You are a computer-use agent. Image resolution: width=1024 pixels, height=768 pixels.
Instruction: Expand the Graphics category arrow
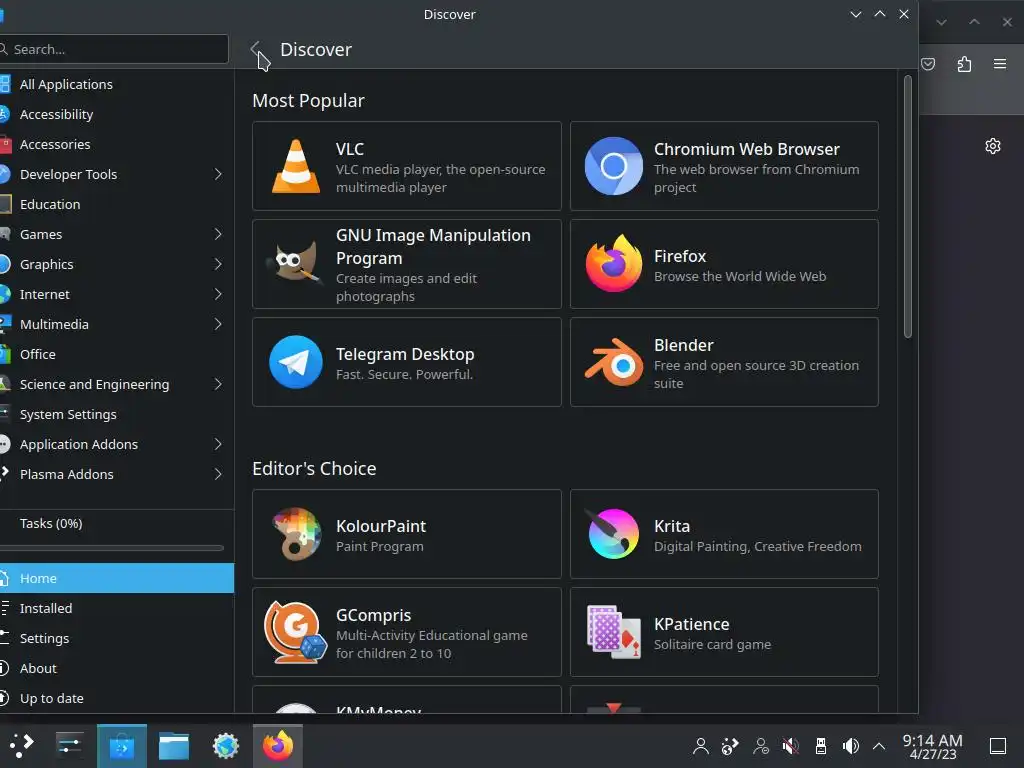click(x=218, y=264)
